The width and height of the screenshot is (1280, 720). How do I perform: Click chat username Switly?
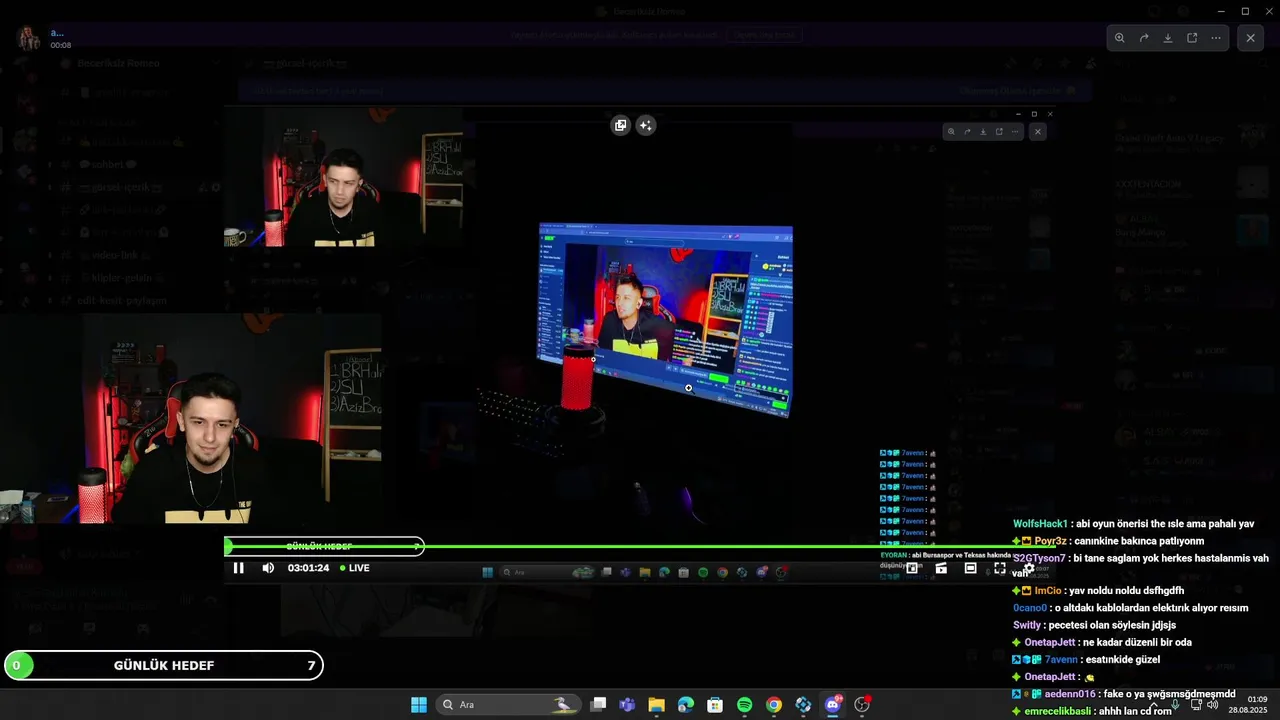[x=1027, y=625]
